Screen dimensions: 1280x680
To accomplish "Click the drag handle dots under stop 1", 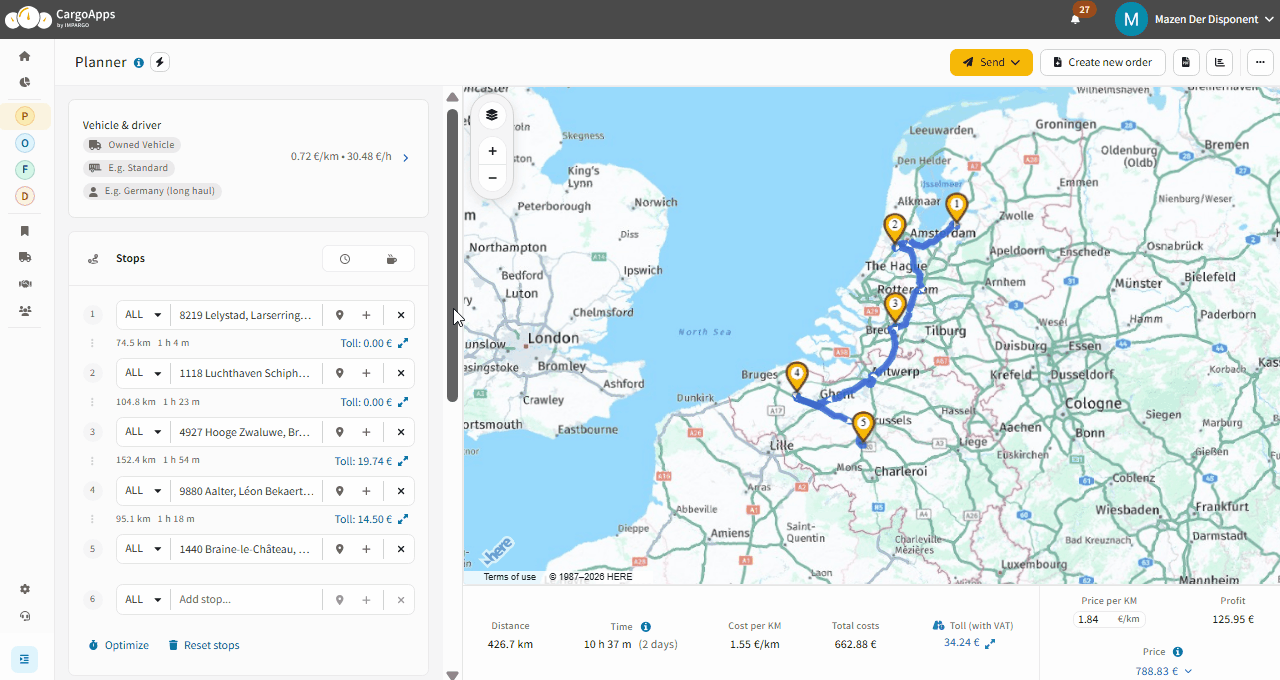I will pos(92,343).
